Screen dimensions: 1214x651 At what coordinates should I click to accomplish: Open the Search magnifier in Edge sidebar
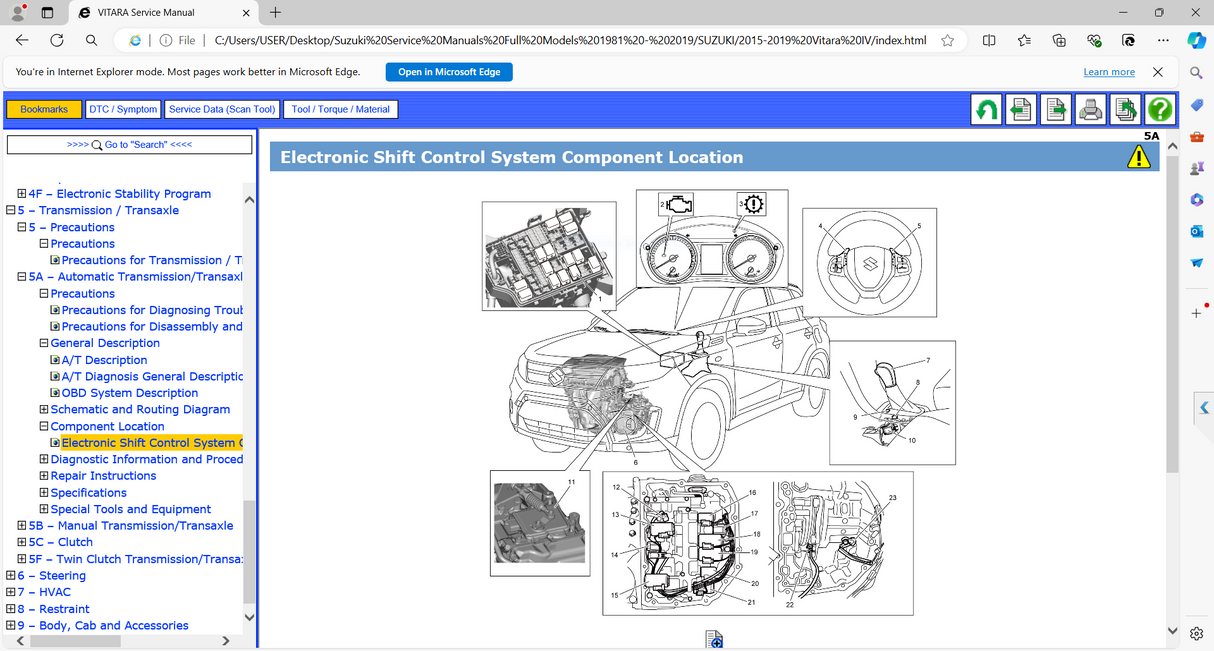click(1196, 72)
